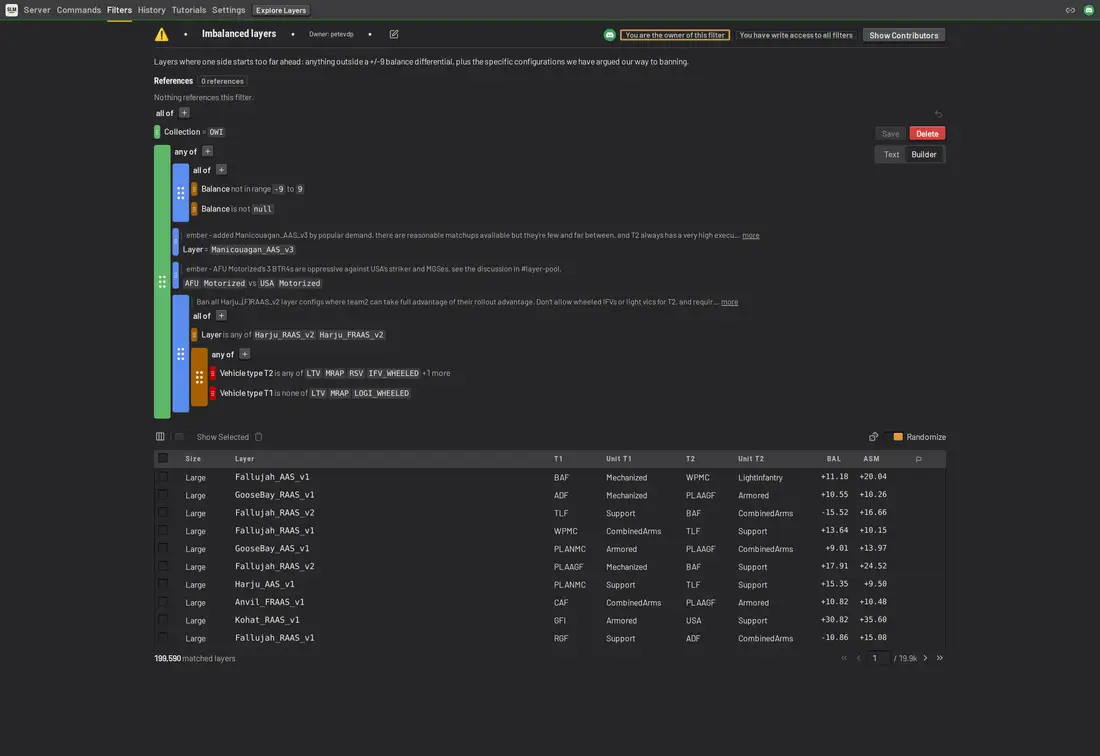Click blue handle of AFU vs USA rule

pyautogui.click(x=175, y=276)
